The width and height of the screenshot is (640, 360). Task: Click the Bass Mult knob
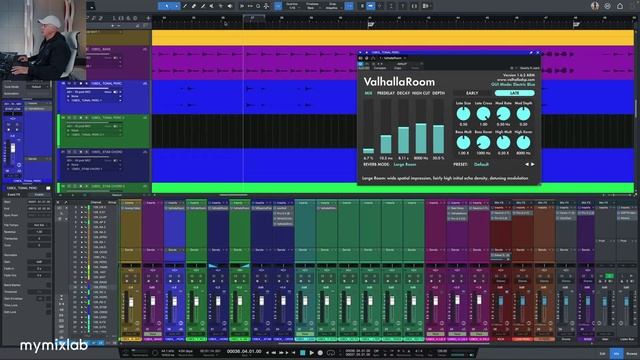tap(463, 142)
